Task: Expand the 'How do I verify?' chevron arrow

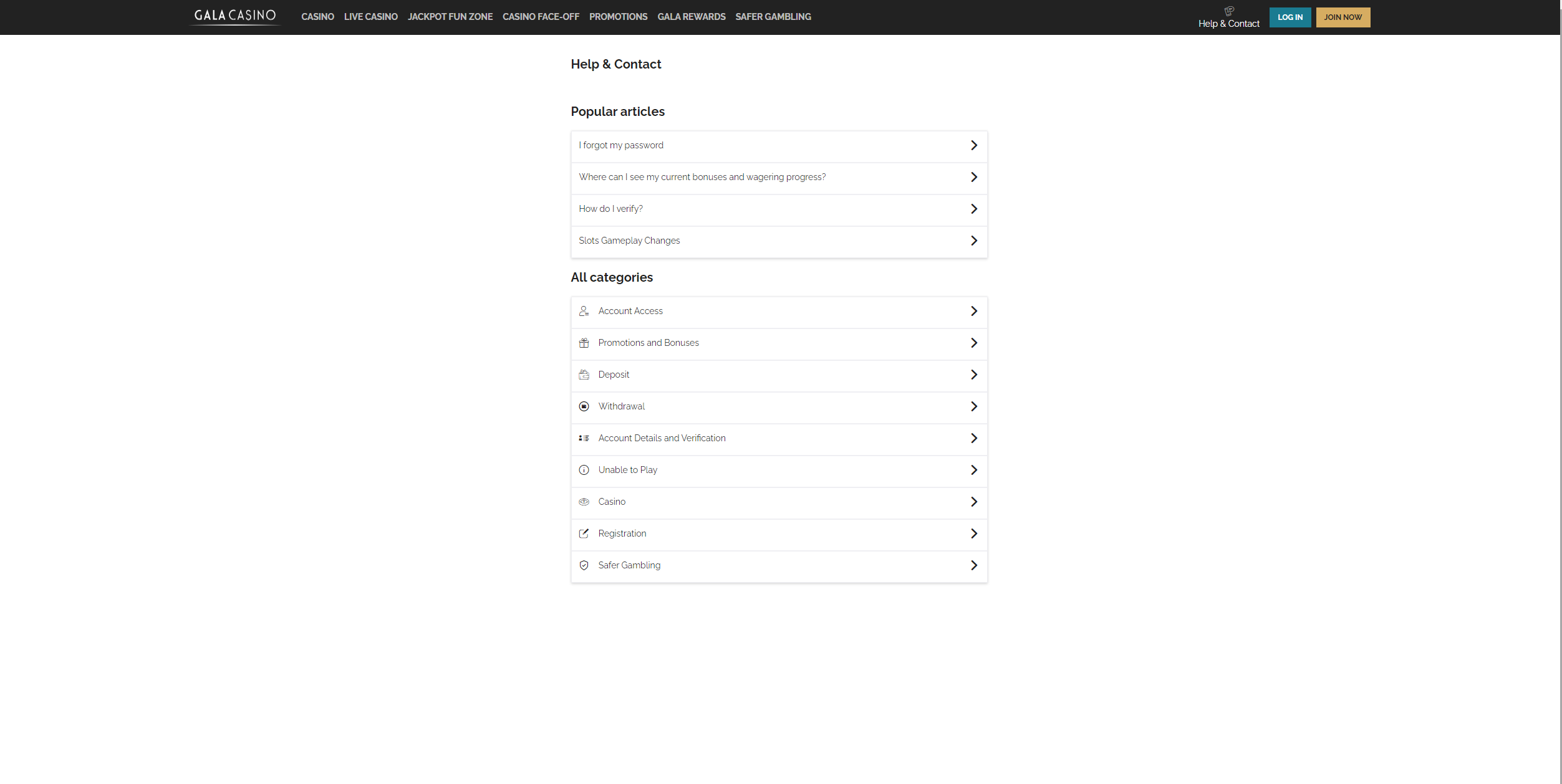Action: [x=973, y=209]
